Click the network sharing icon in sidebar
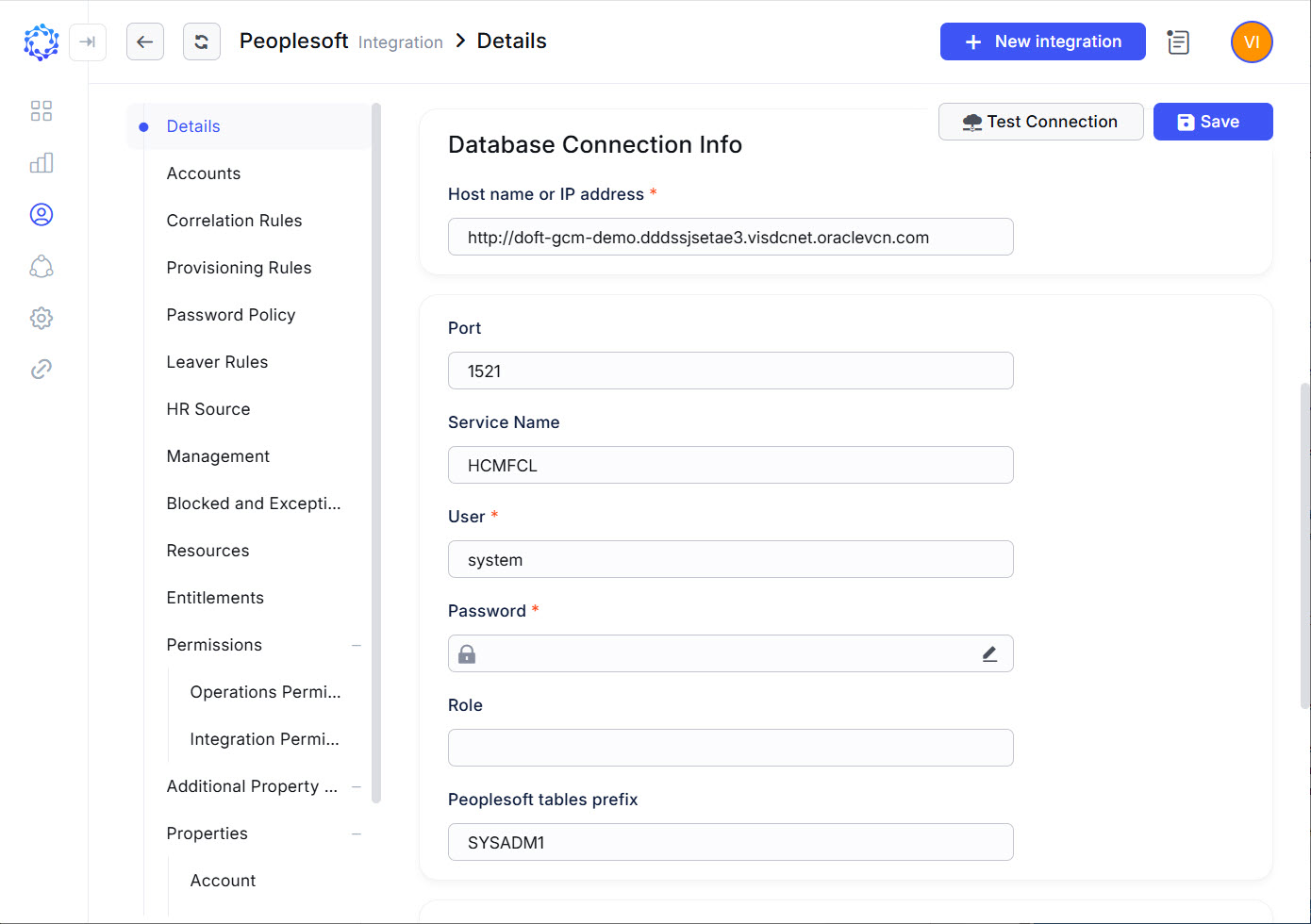This screenshot has width=1311, height=924. [x=41, y=266]
